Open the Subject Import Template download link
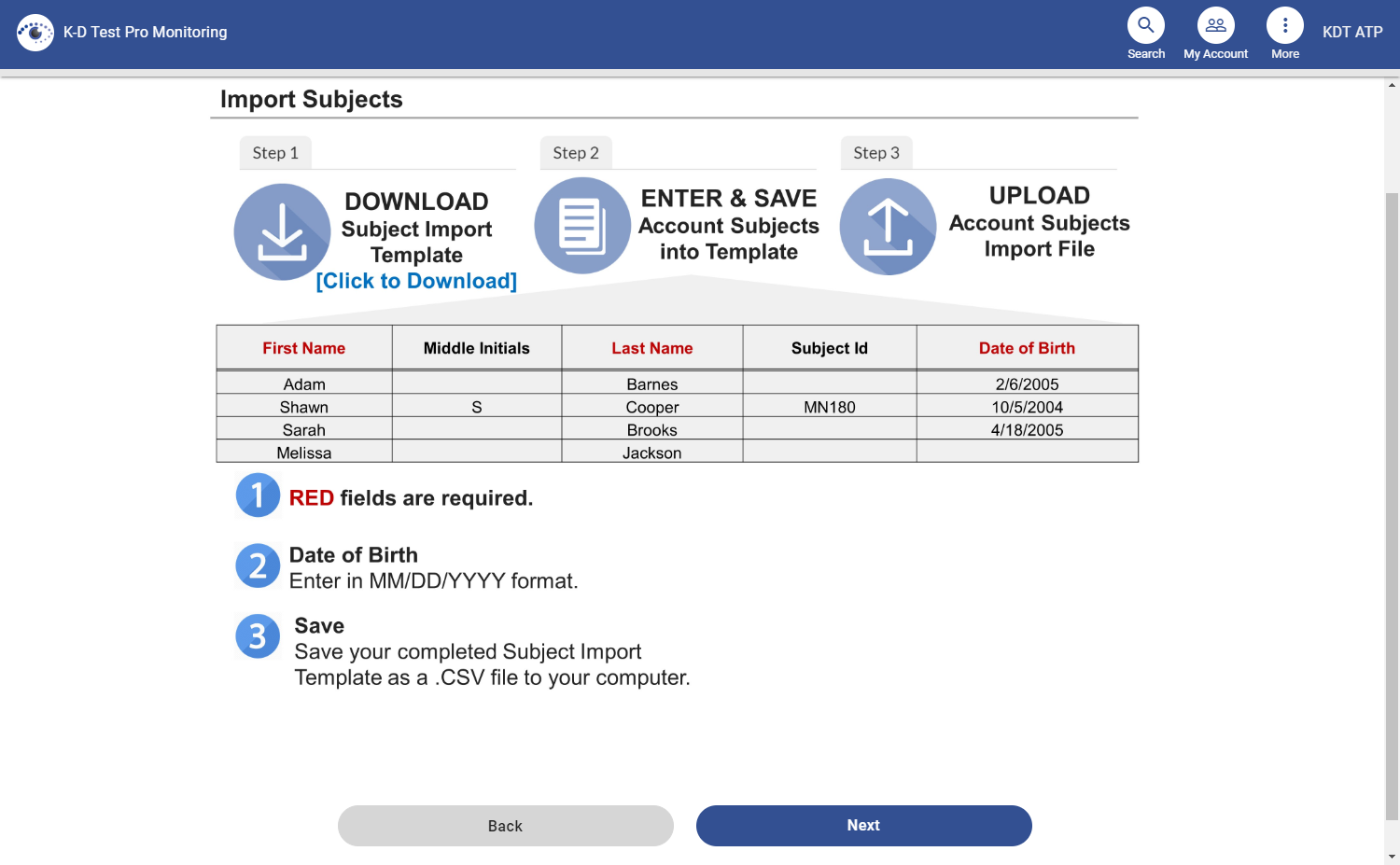This screenshot has width=1400, height=865. [417, 280]
